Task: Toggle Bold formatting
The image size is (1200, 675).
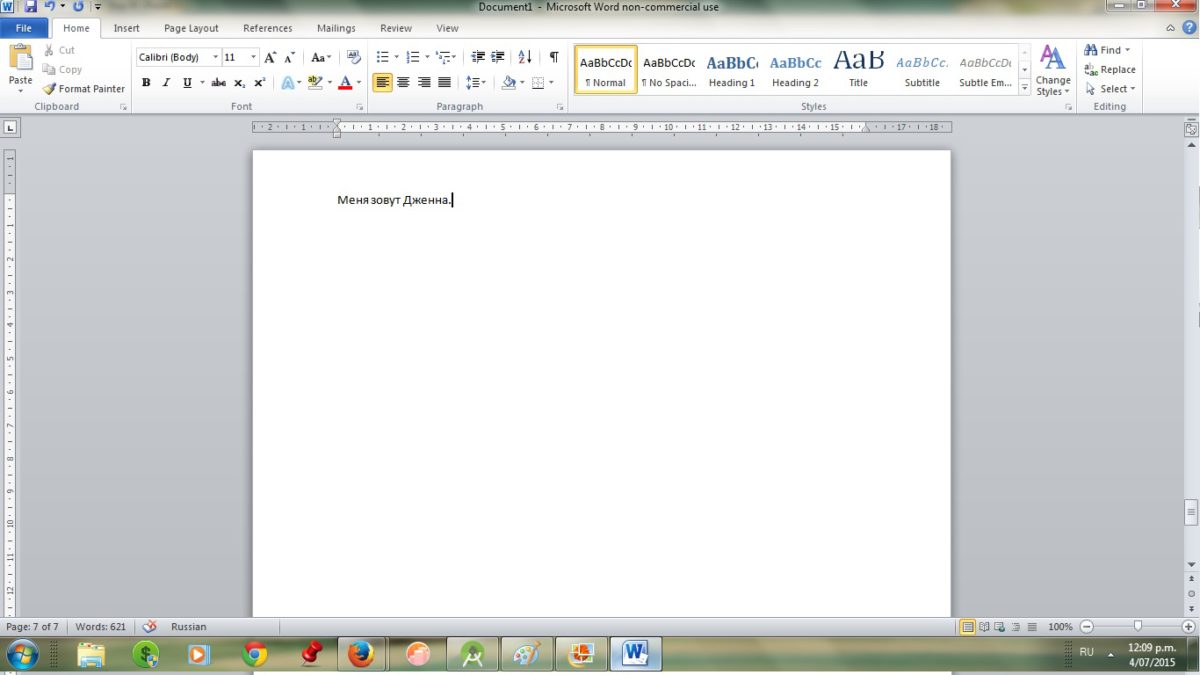Action: pyautogui.click(x=146, y=83)
